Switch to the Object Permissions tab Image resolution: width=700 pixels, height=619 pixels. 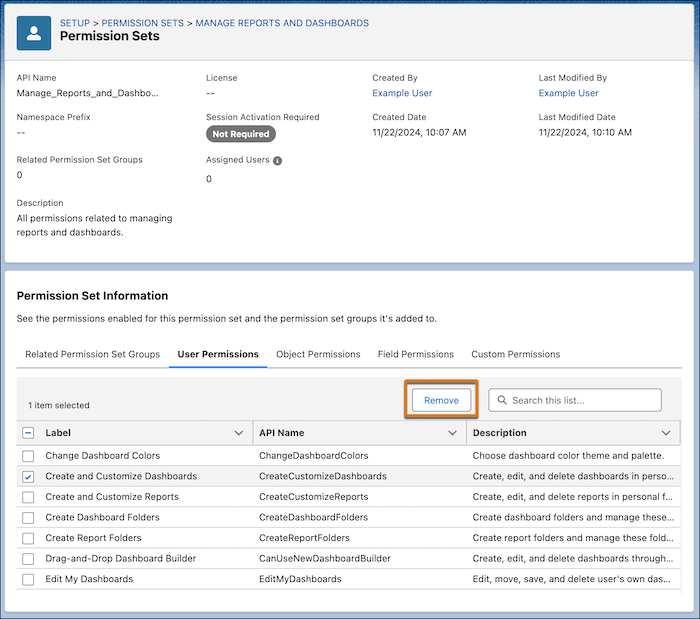[318, 354]
